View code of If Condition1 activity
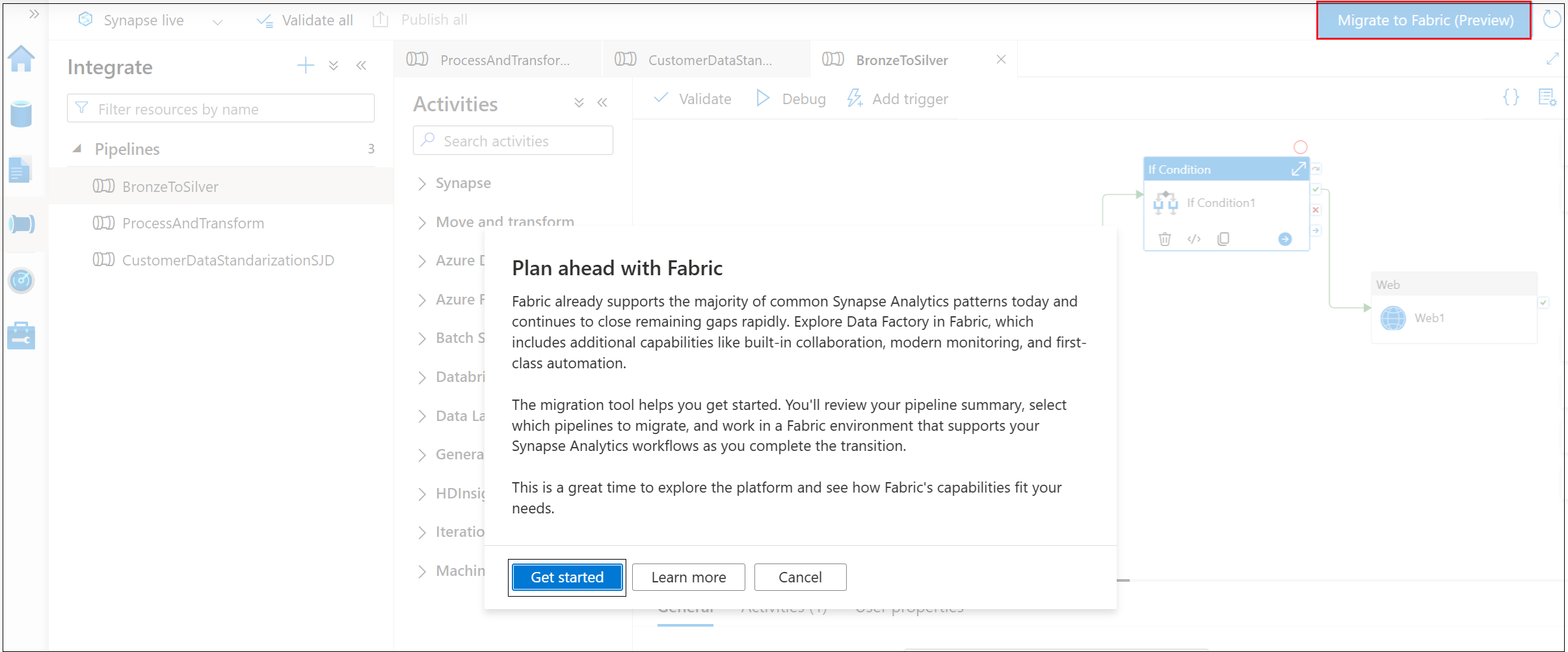This screenshot has height=652, width=1568. pos(1194,239)
